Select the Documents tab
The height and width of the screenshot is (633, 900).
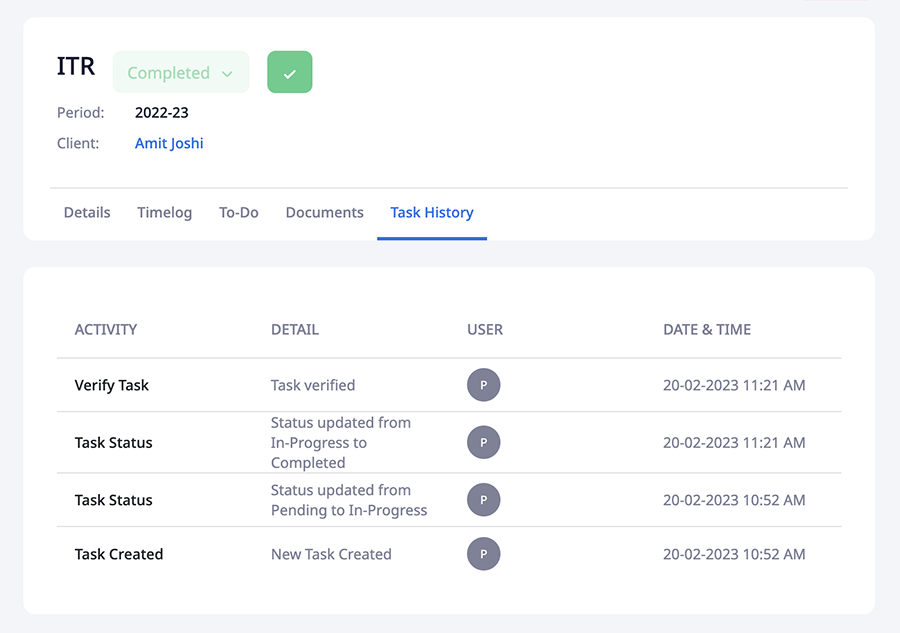tap(324, 212)
